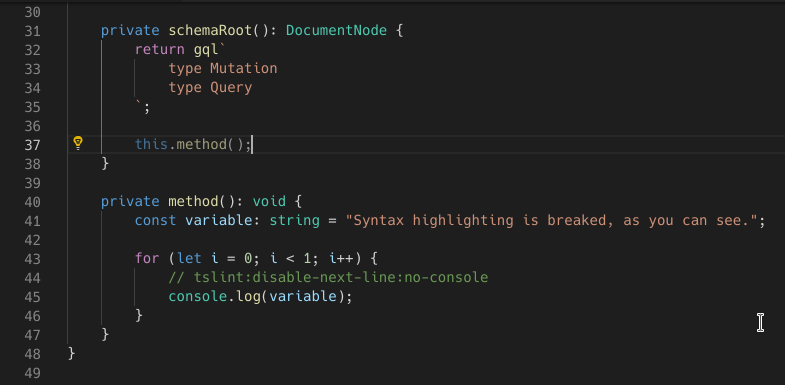Click the 'this' keyword on line 37
Image resolution: width=785 pixels, height=385 pixels.
151,145
